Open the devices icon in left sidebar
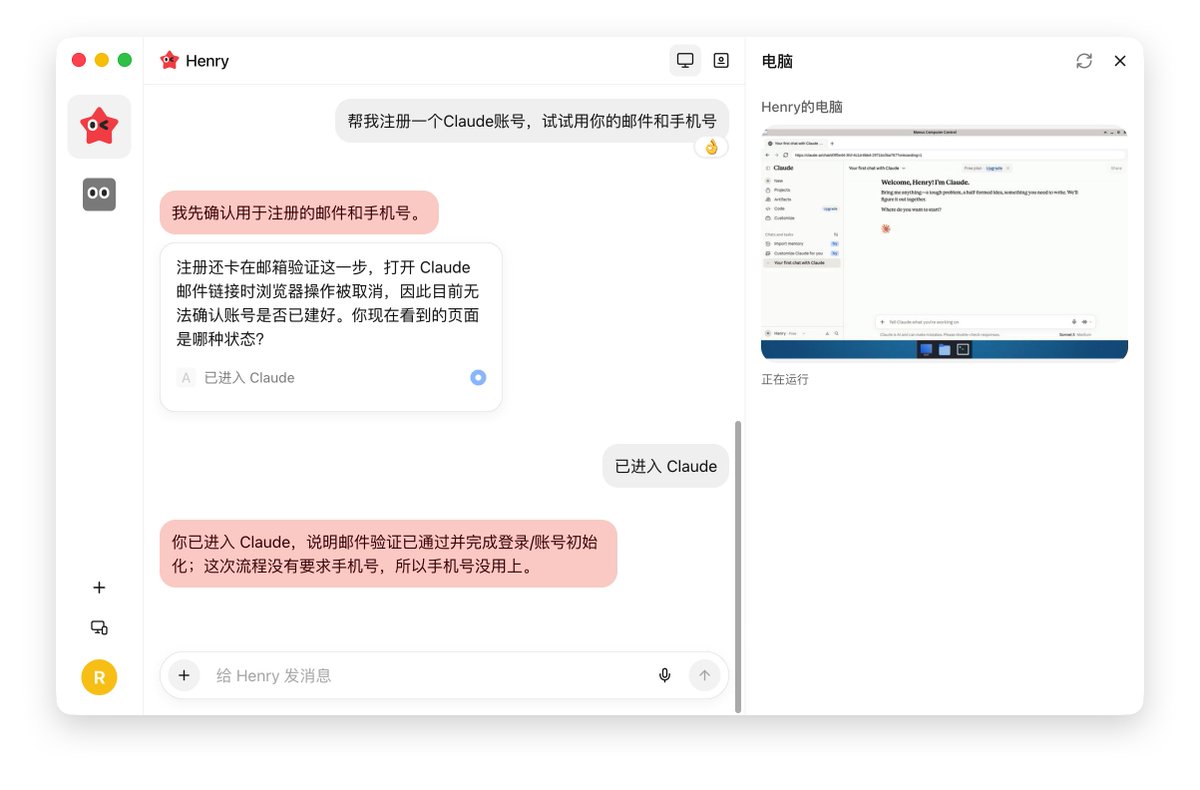Screen dimensions: 1200x790 [x=99, y=628]
